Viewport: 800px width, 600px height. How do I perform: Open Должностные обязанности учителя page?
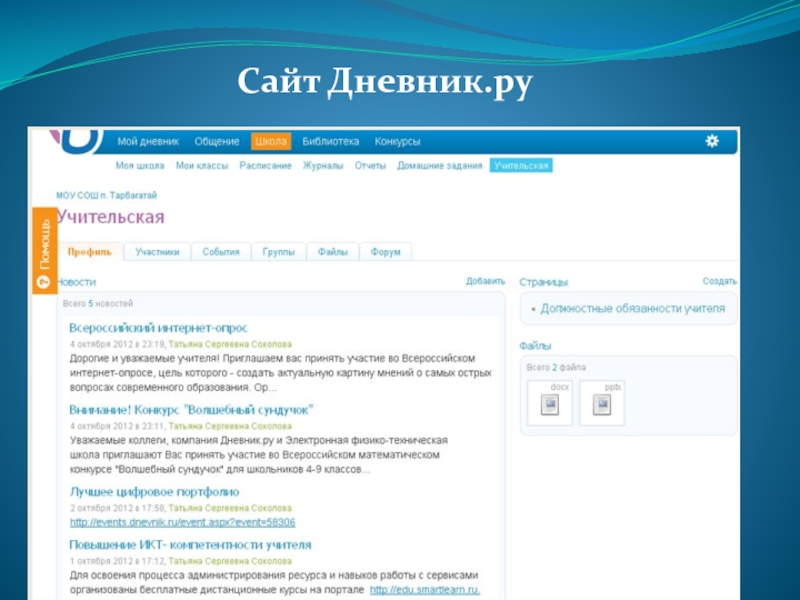[633, 308]
